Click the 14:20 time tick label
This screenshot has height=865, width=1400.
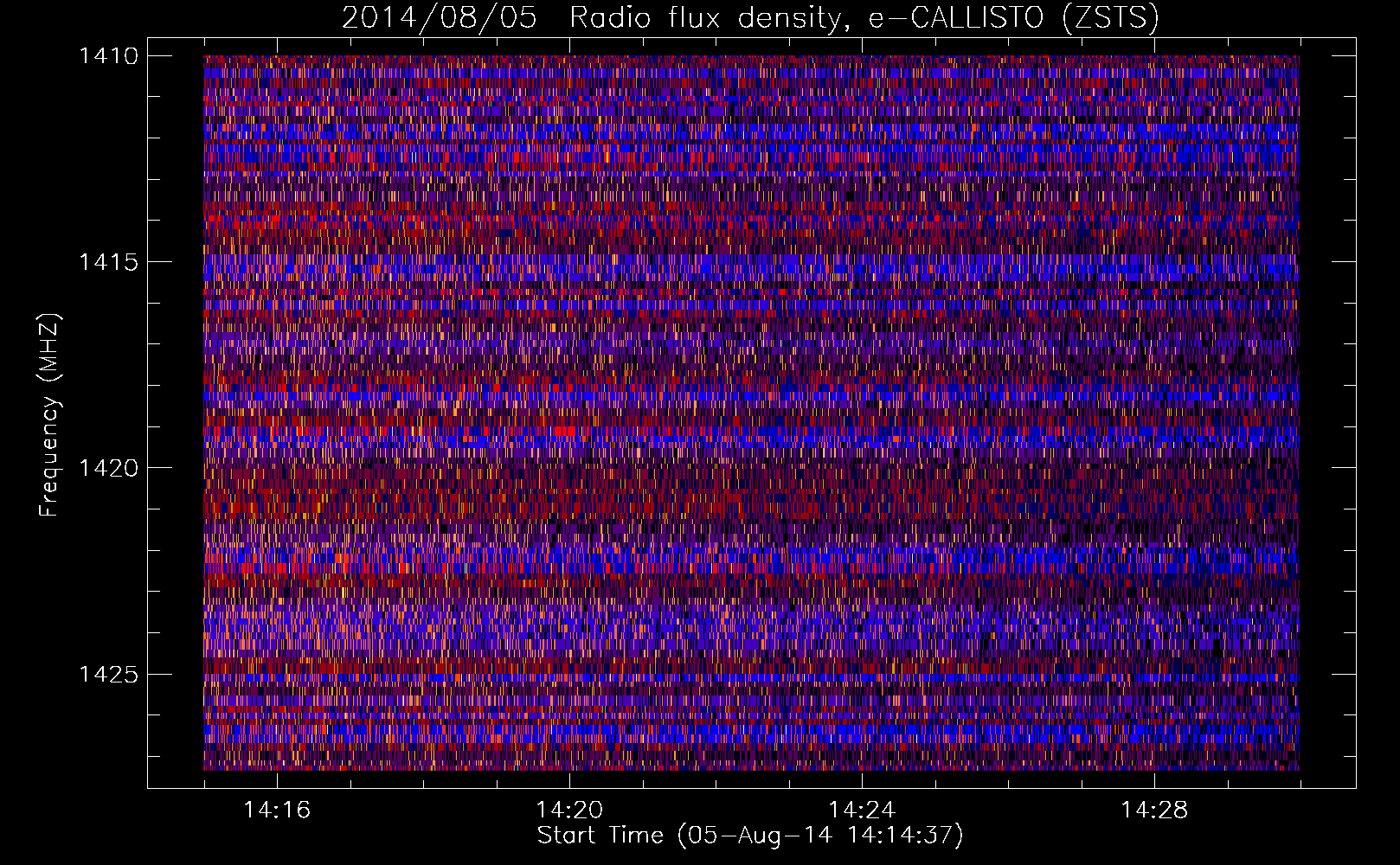click(569, 810)
